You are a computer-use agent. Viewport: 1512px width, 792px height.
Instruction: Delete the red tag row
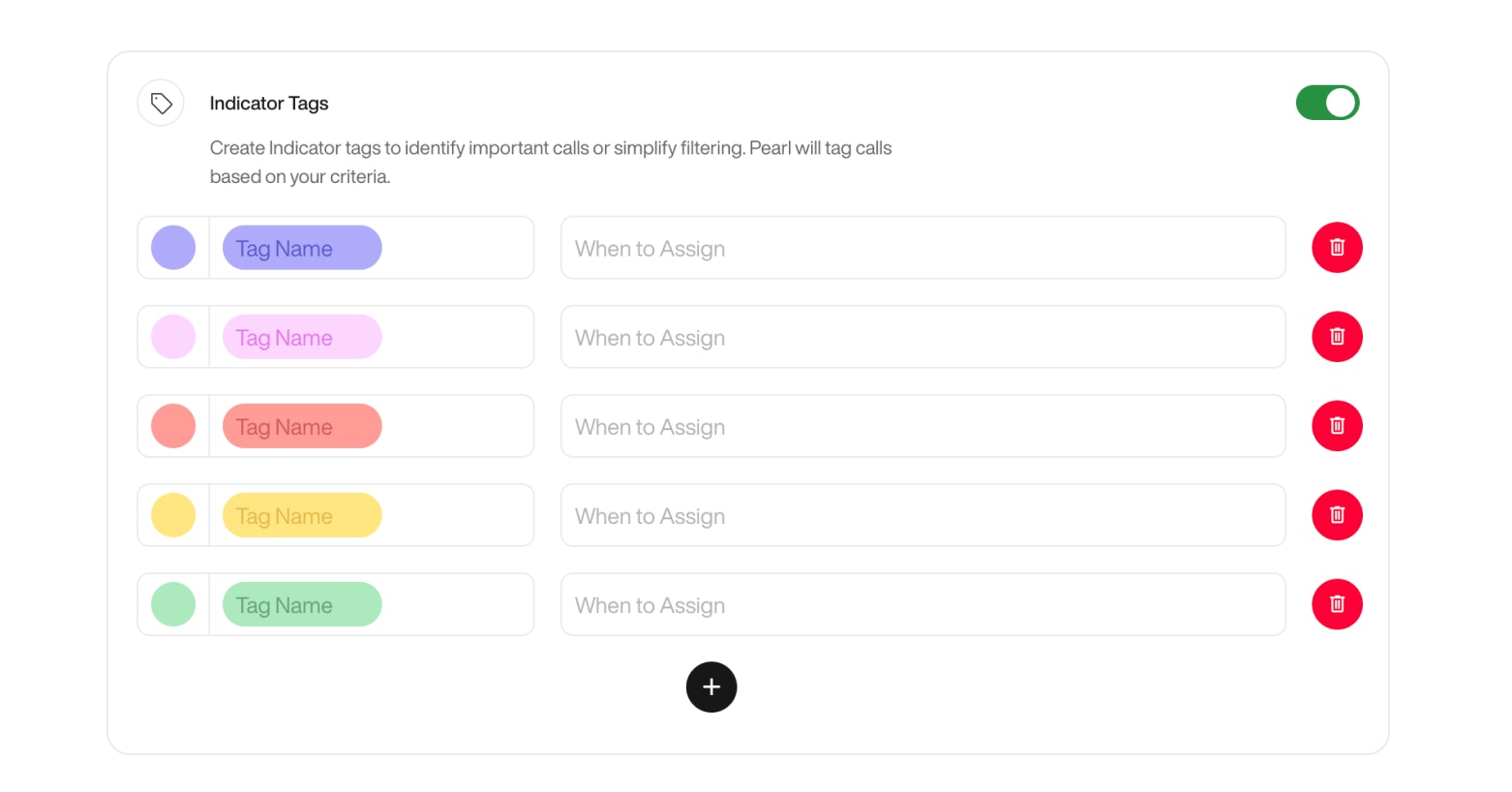pos(1337,425)
